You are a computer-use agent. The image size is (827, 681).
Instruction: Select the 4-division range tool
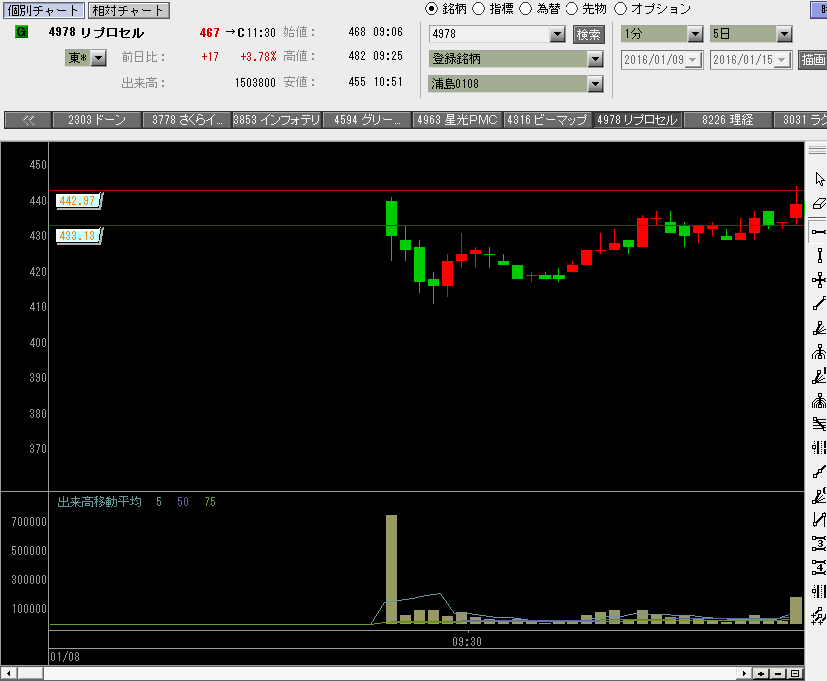tap(819, 568)
